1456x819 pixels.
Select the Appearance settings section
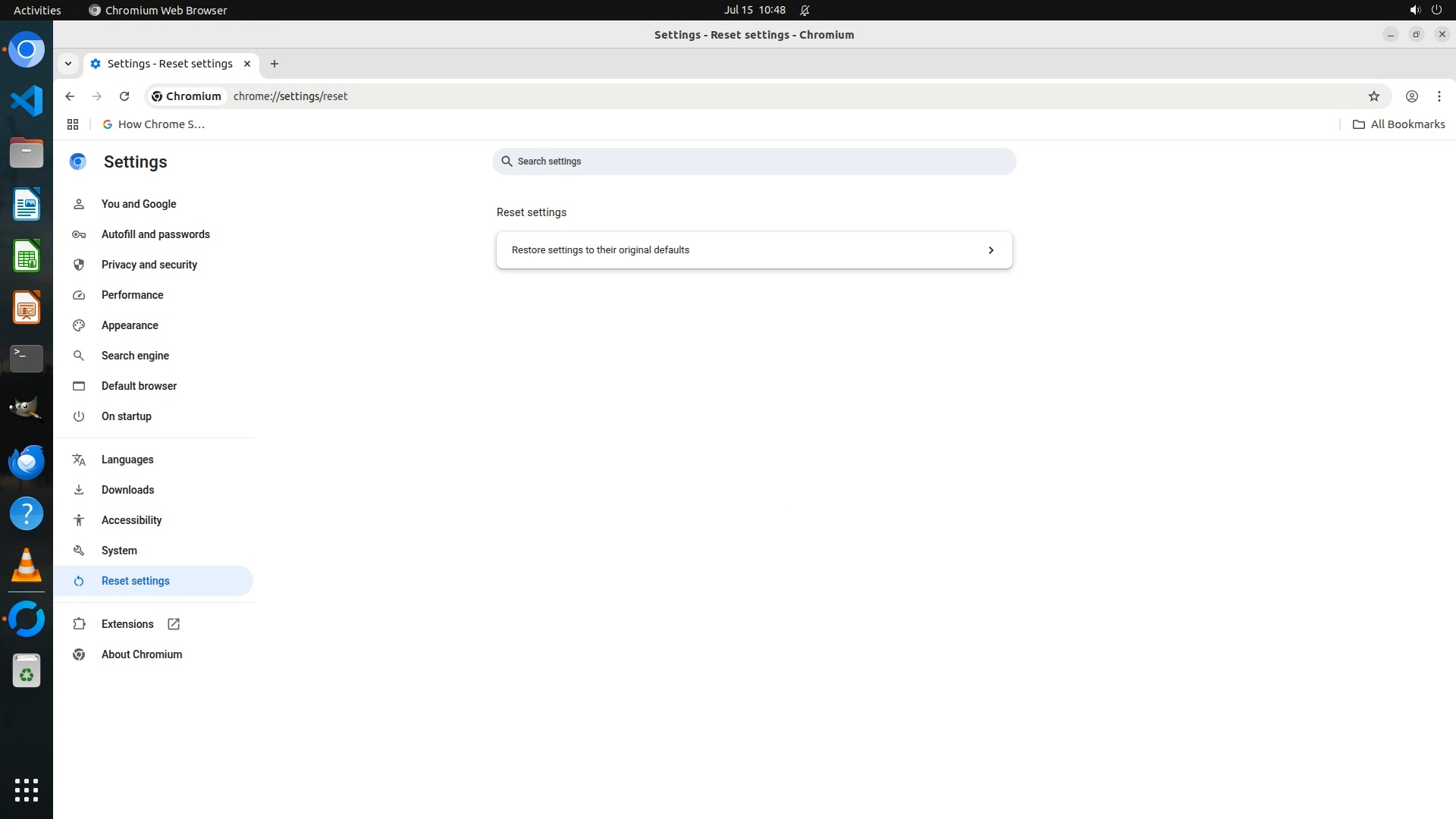(130, 325)
